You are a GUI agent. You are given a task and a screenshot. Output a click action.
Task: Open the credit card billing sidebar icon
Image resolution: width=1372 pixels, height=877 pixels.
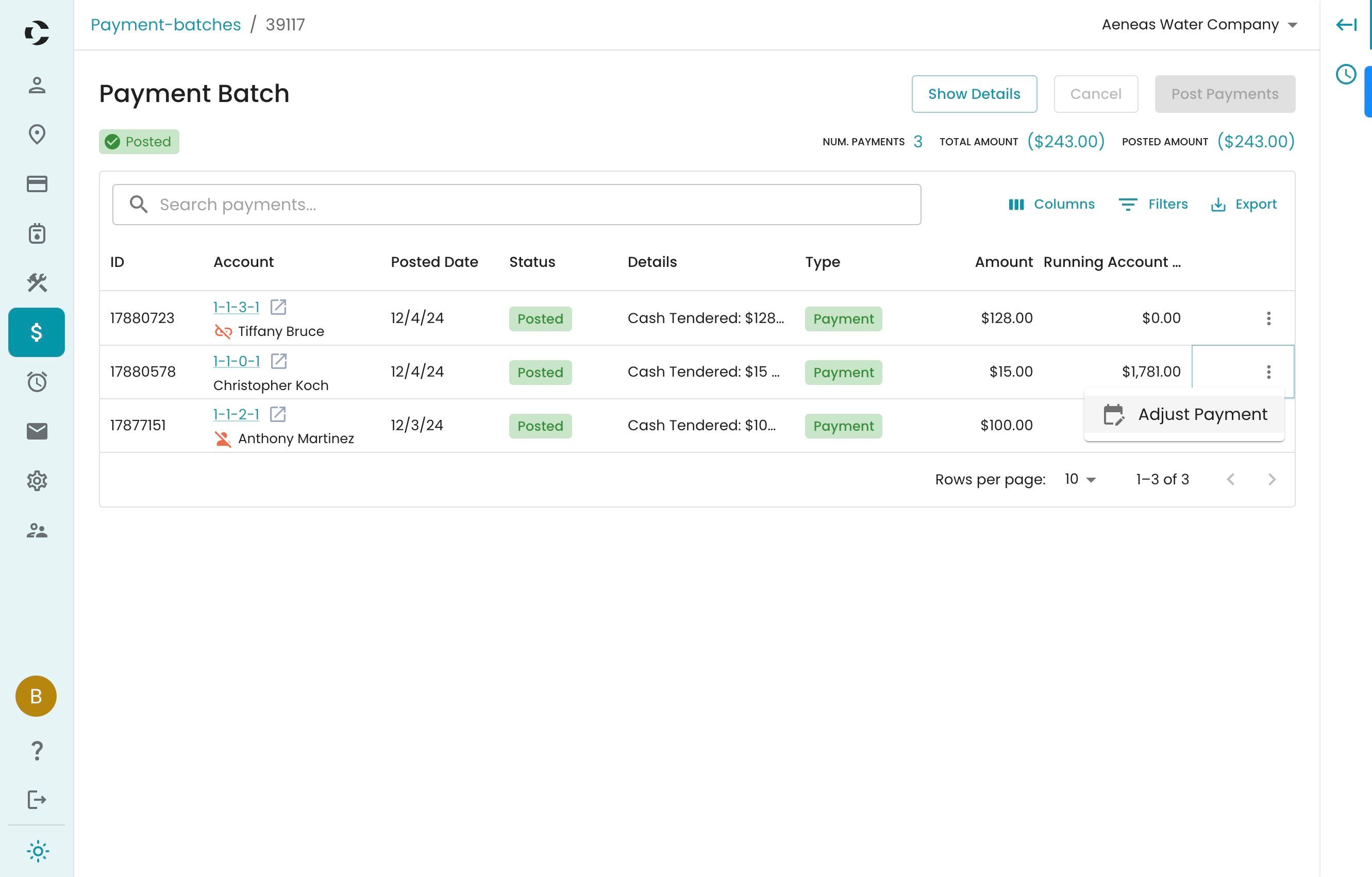click(x=37, y=184)
